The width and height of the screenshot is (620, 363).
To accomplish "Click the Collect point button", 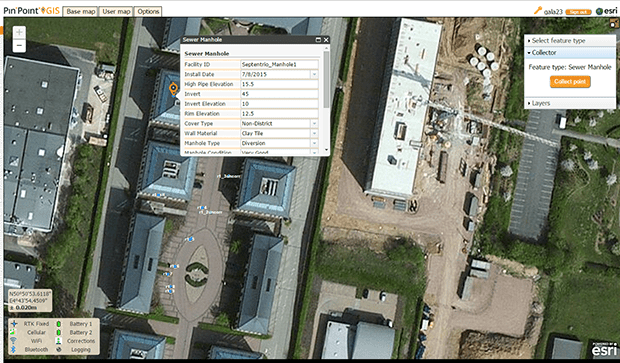I will [570, 81].
